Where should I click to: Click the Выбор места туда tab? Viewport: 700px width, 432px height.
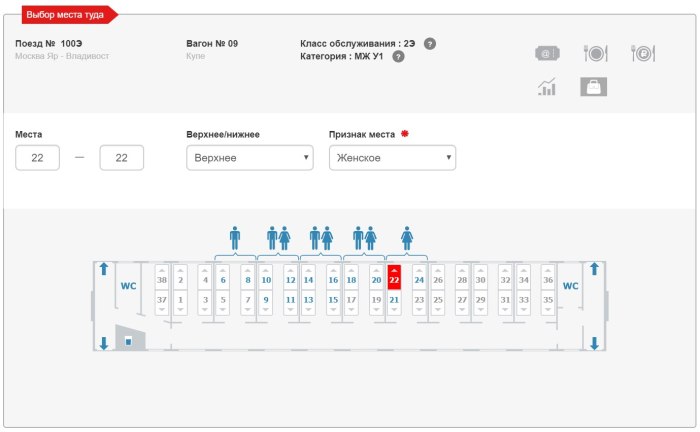click(x=69, y=15)
